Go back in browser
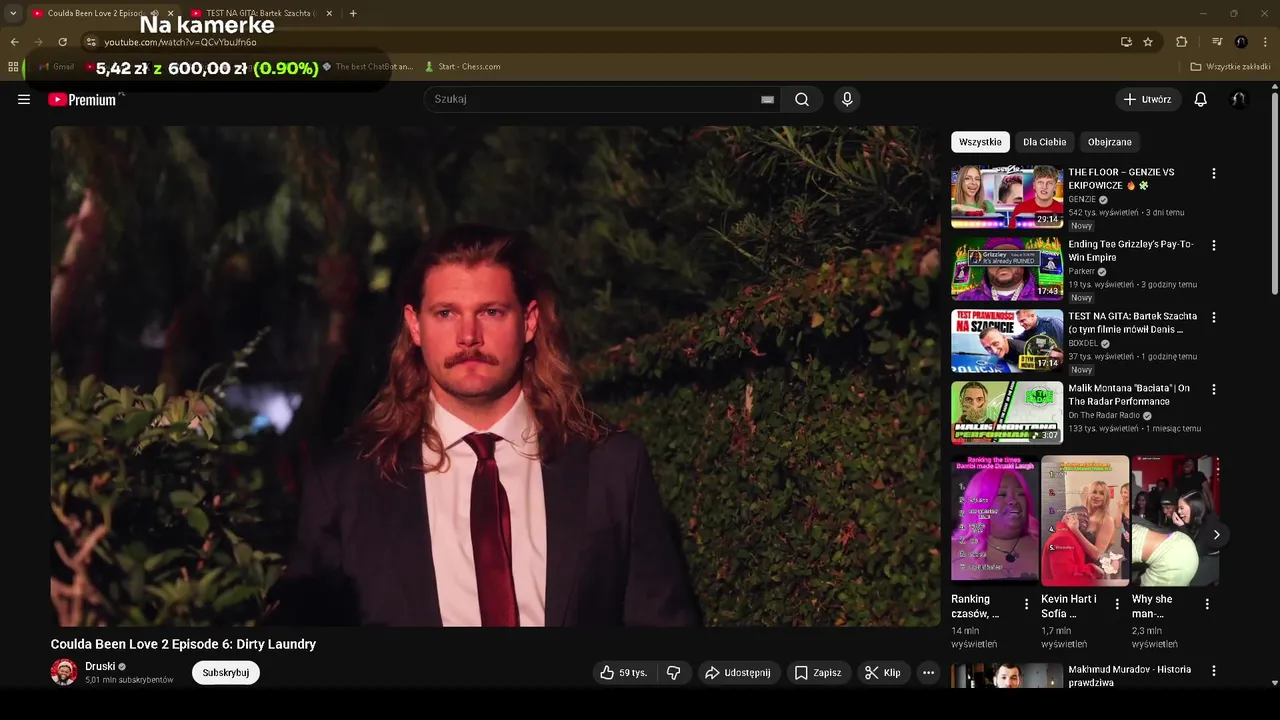This screenshot has height=720, width=1280. [14, 42]
